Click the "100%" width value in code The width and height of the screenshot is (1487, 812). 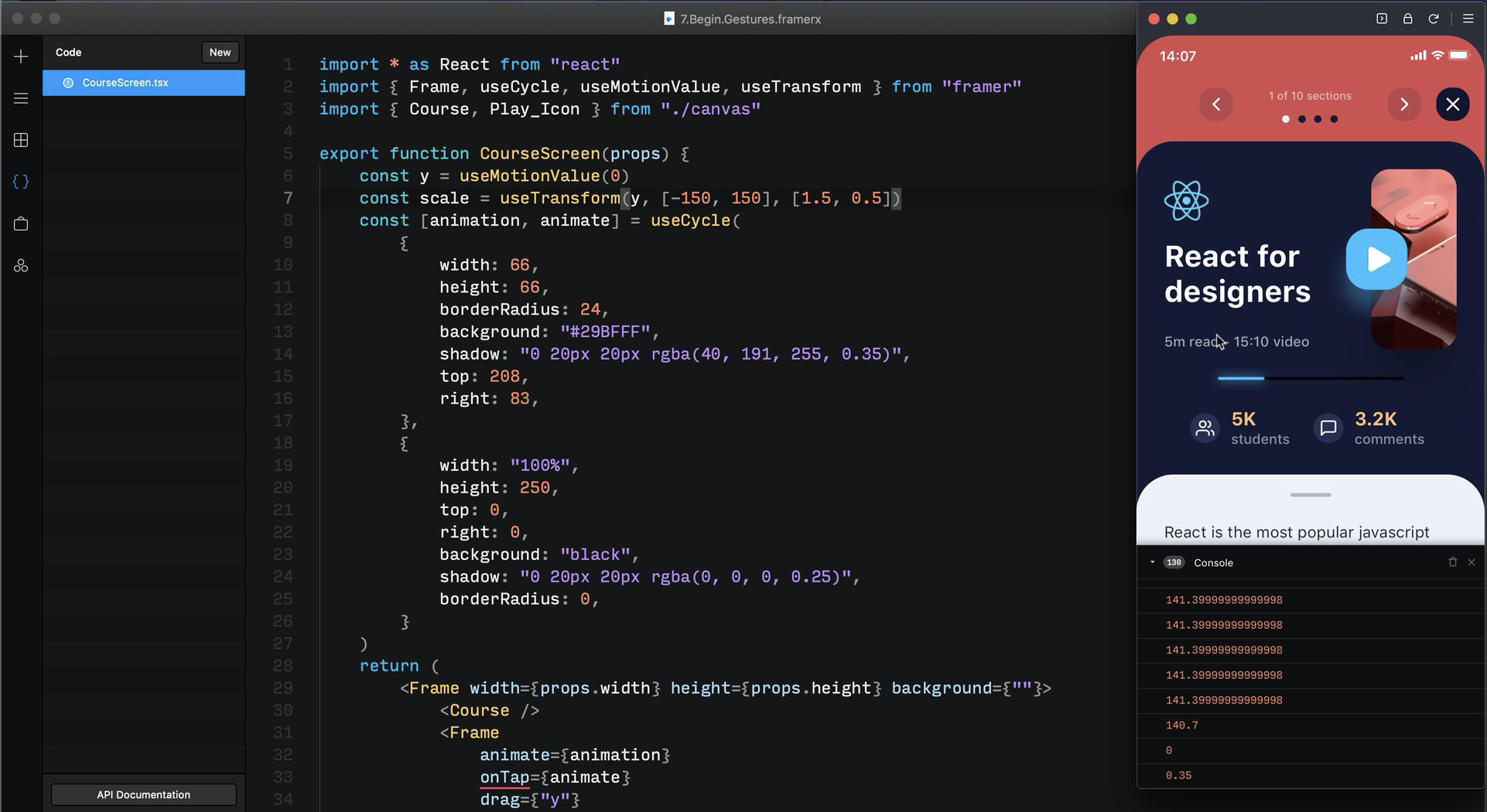540,466
